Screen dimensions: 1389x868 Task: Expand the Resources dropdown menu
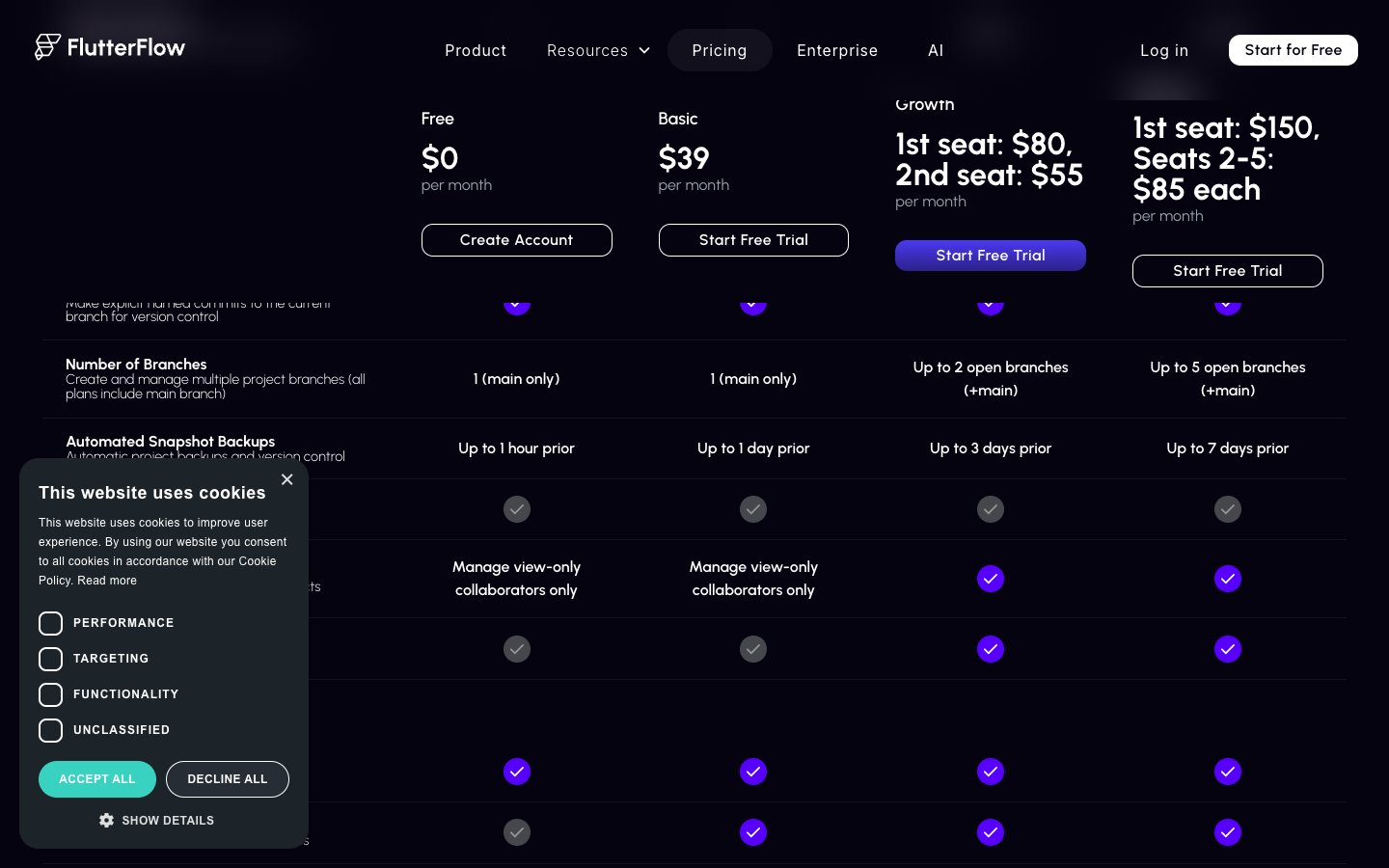click(598, 50)
